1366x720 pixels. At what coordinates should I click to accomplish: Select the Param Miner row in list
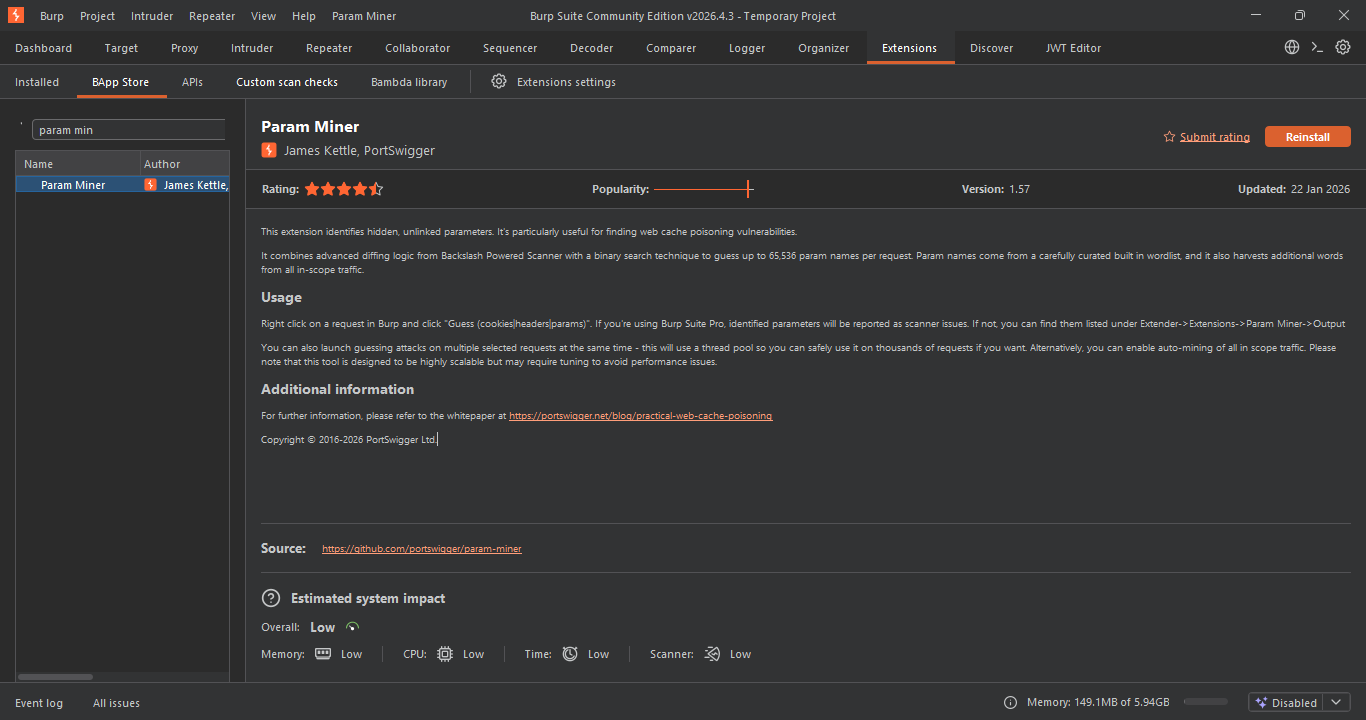click(x=122, y=185)
